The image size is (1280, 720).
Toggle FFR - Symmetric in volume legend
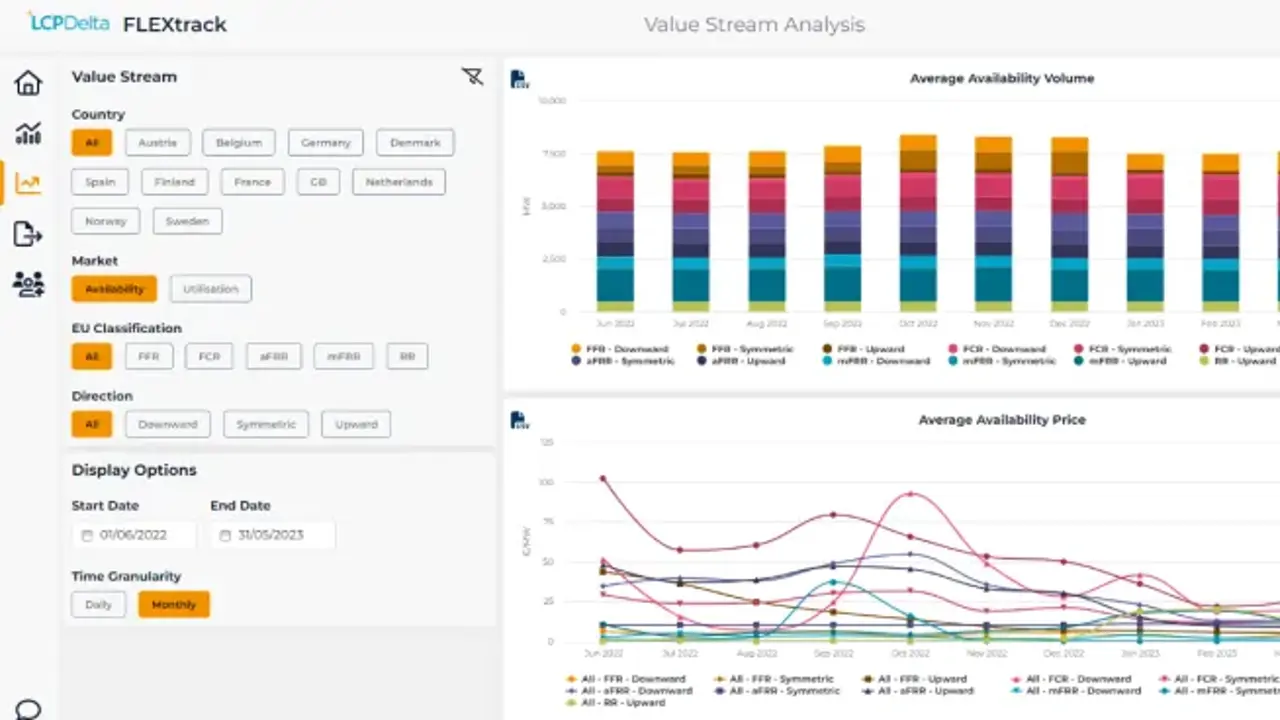point(745,349)
